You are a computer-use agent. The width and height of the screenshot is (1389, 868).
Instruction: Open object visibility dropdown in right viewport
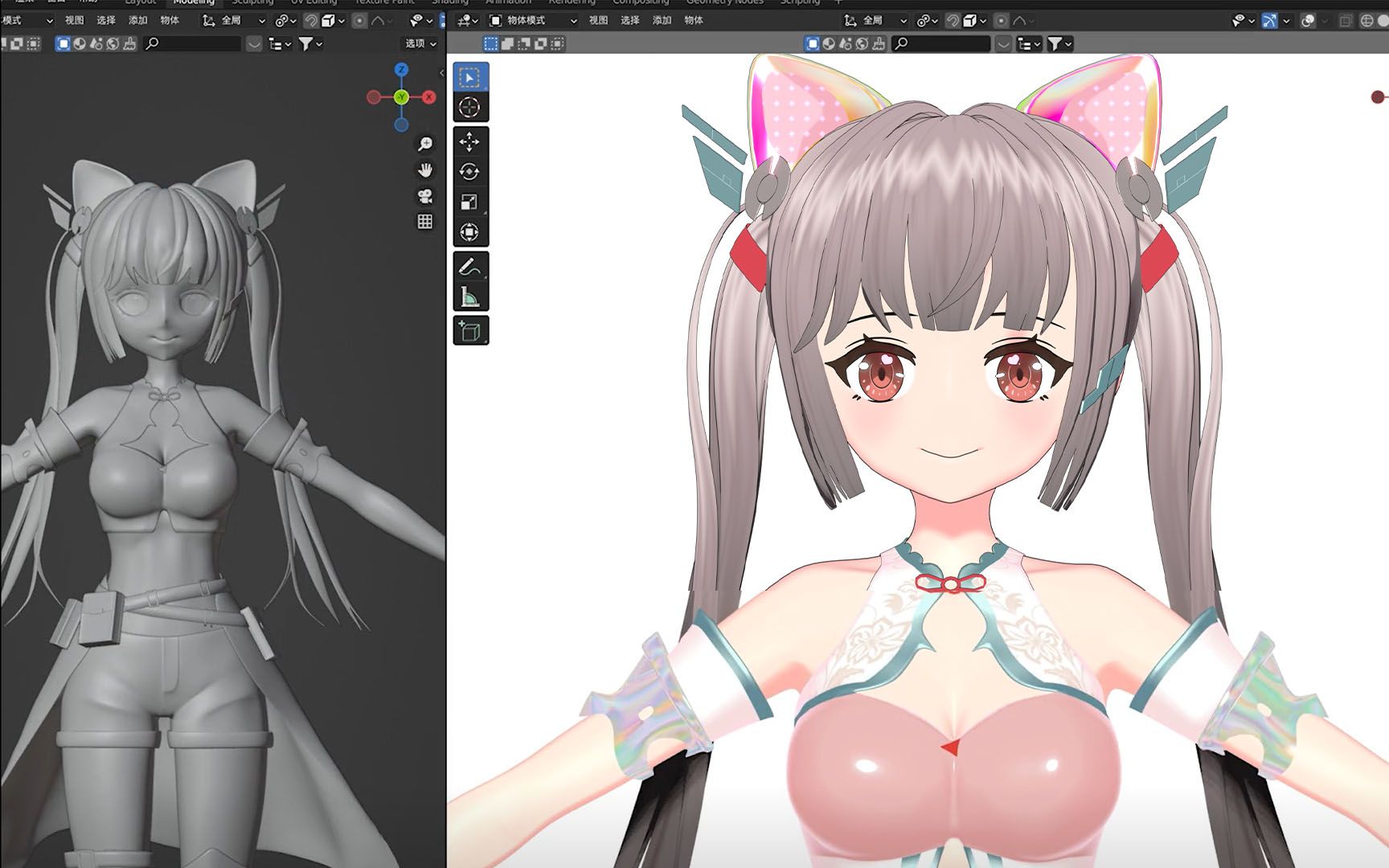pos(1244,20)
